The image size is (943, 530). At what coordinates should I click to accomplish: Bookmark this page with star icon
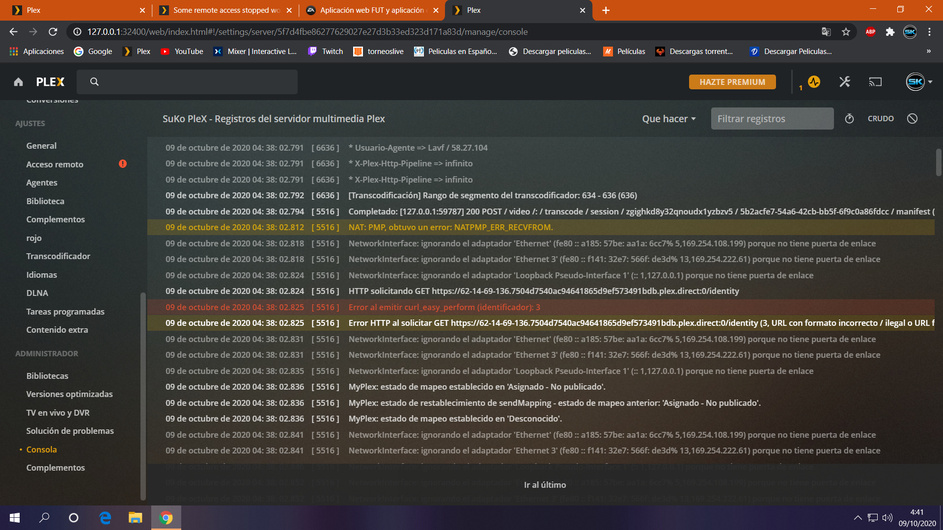pyautogui.click(x=846, y=32)
